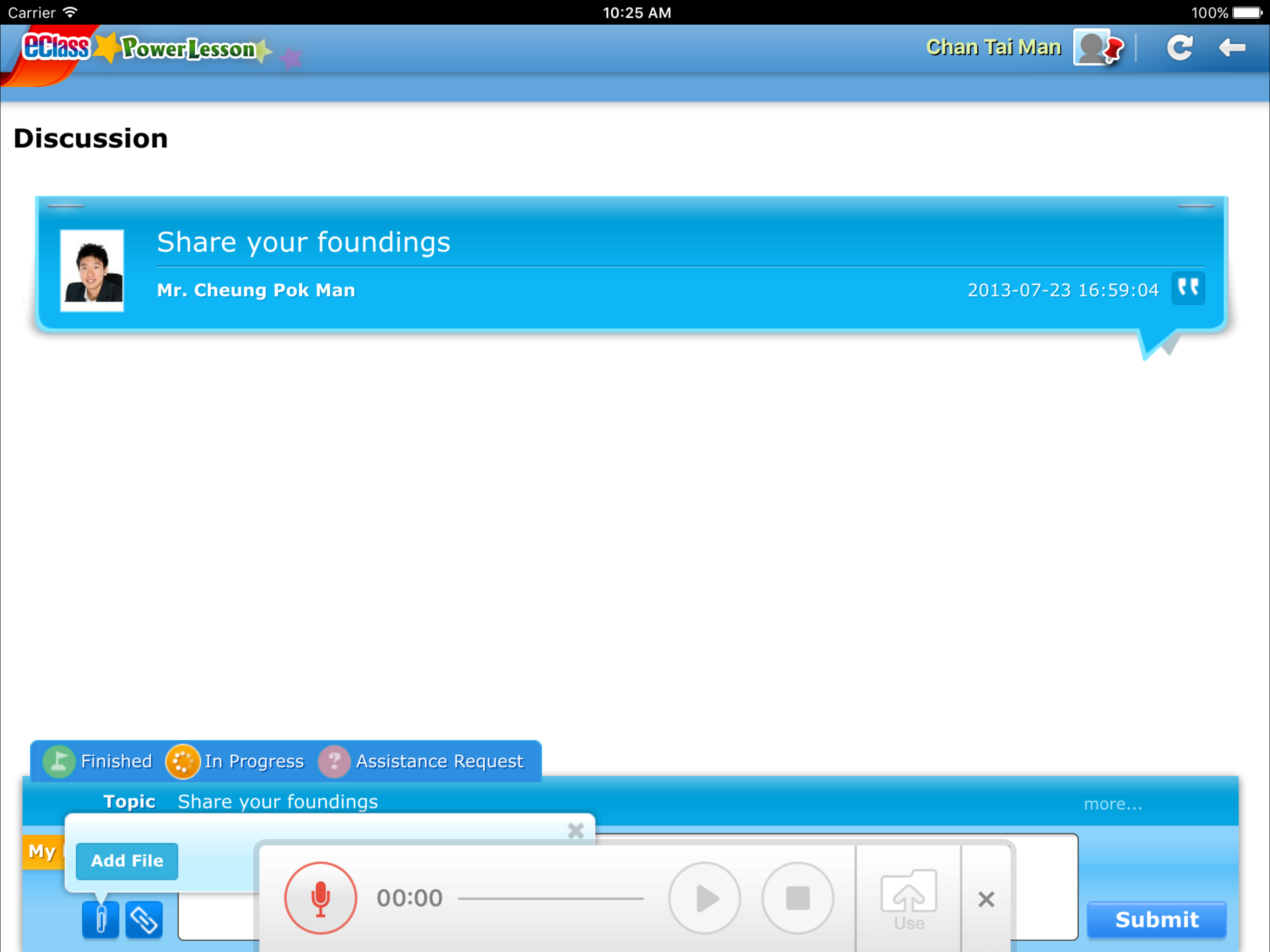Viewport: 1270px width, 952px height.
Task: Go back with the arrow icon
Action: click(x=1231, y=48)
